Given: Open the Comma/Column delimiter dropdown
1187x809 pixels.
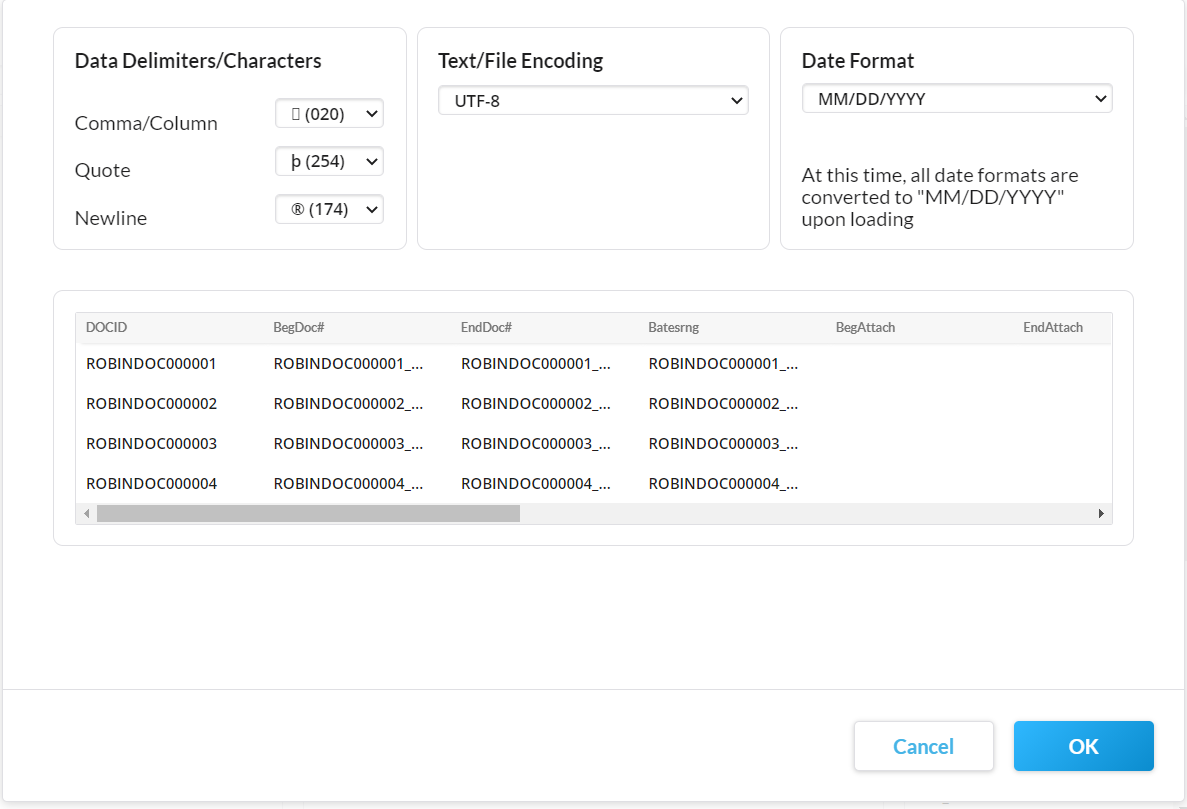Looking at the screenshot, I should pyautogui.click(x=329, y=113).
